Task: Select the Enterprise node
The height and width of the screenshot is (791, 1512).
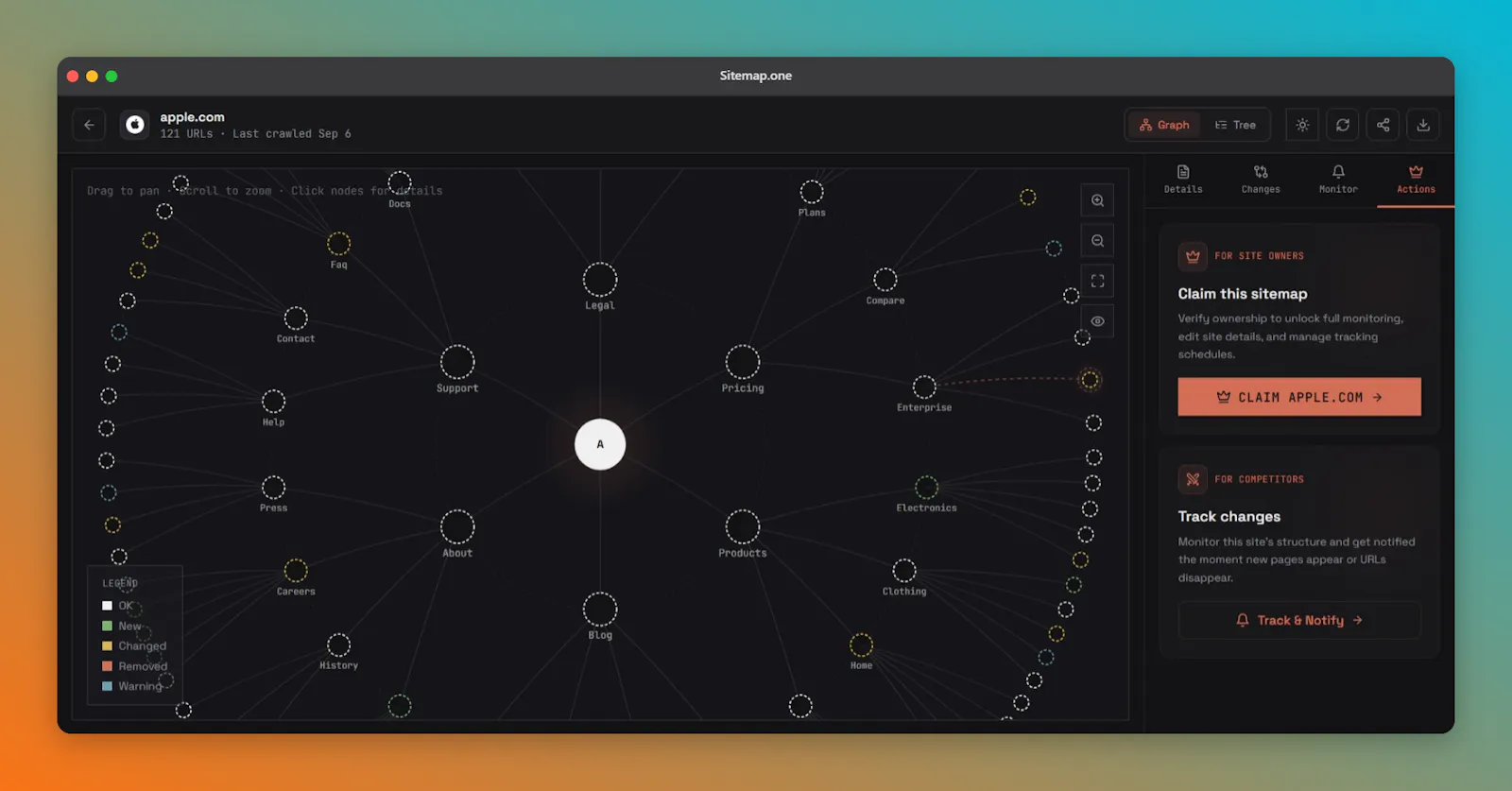Action: click(924, 387)
